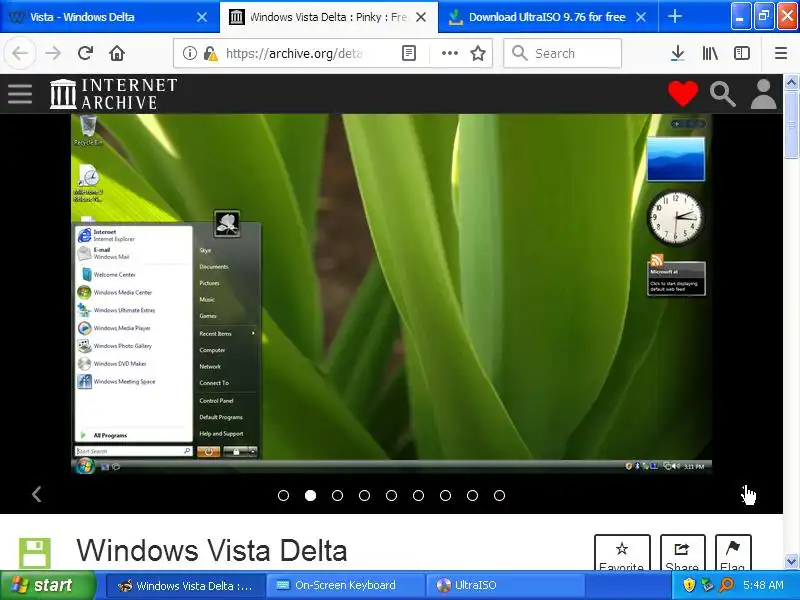Click the Windows Vista Delta heading text
Image resolution: width=800 pixels, height=600 pixels.
[x=212, y=551]
